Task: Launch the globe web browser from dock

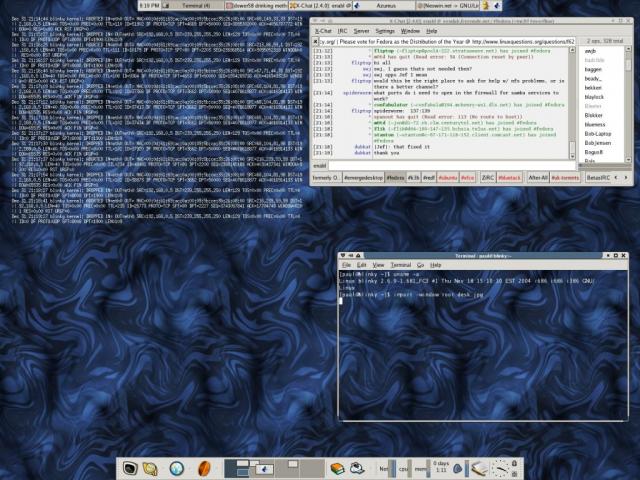Action: [176, 468]
